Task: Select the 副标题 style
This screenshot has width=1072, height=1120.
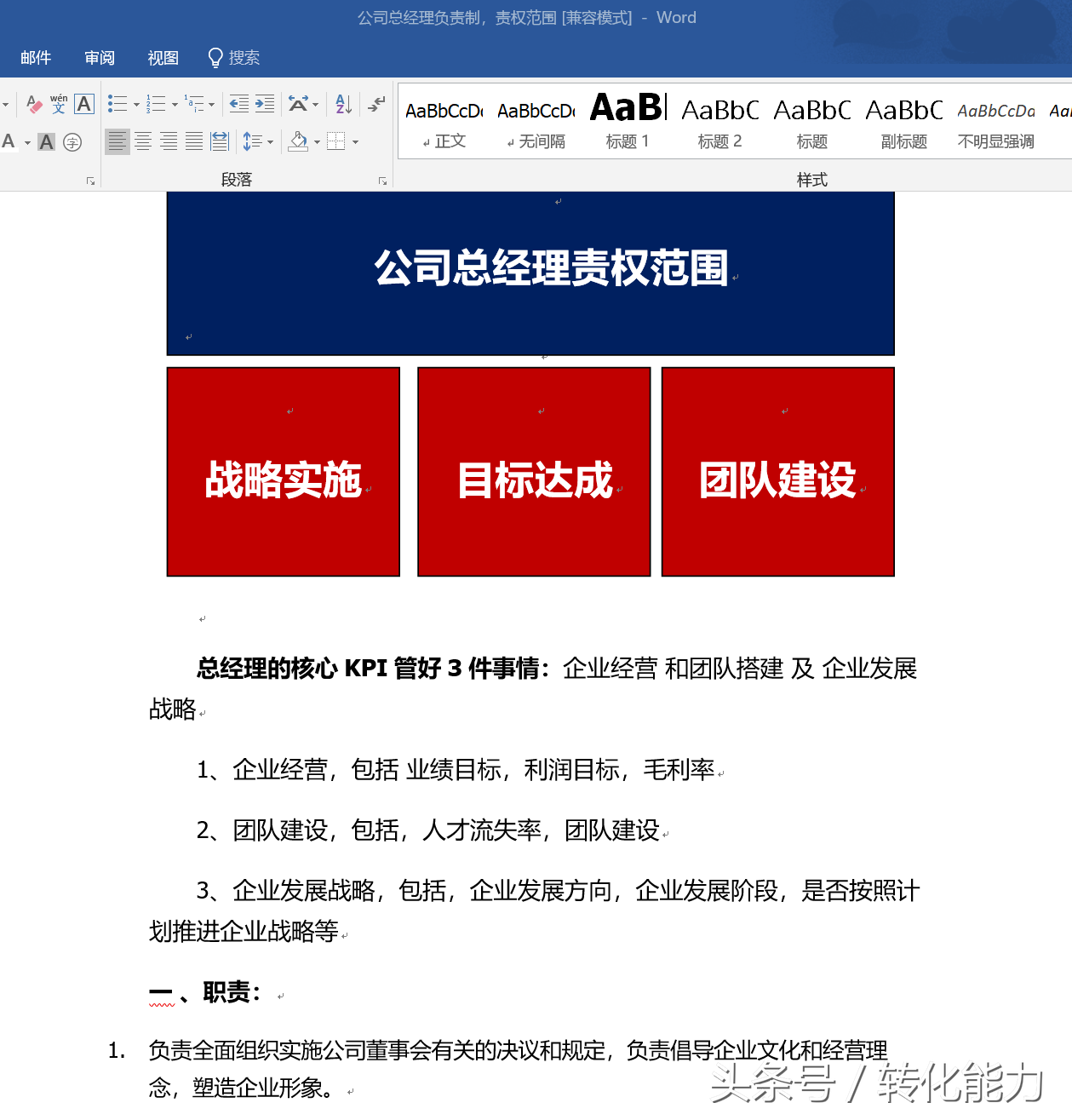Action: 903,119
